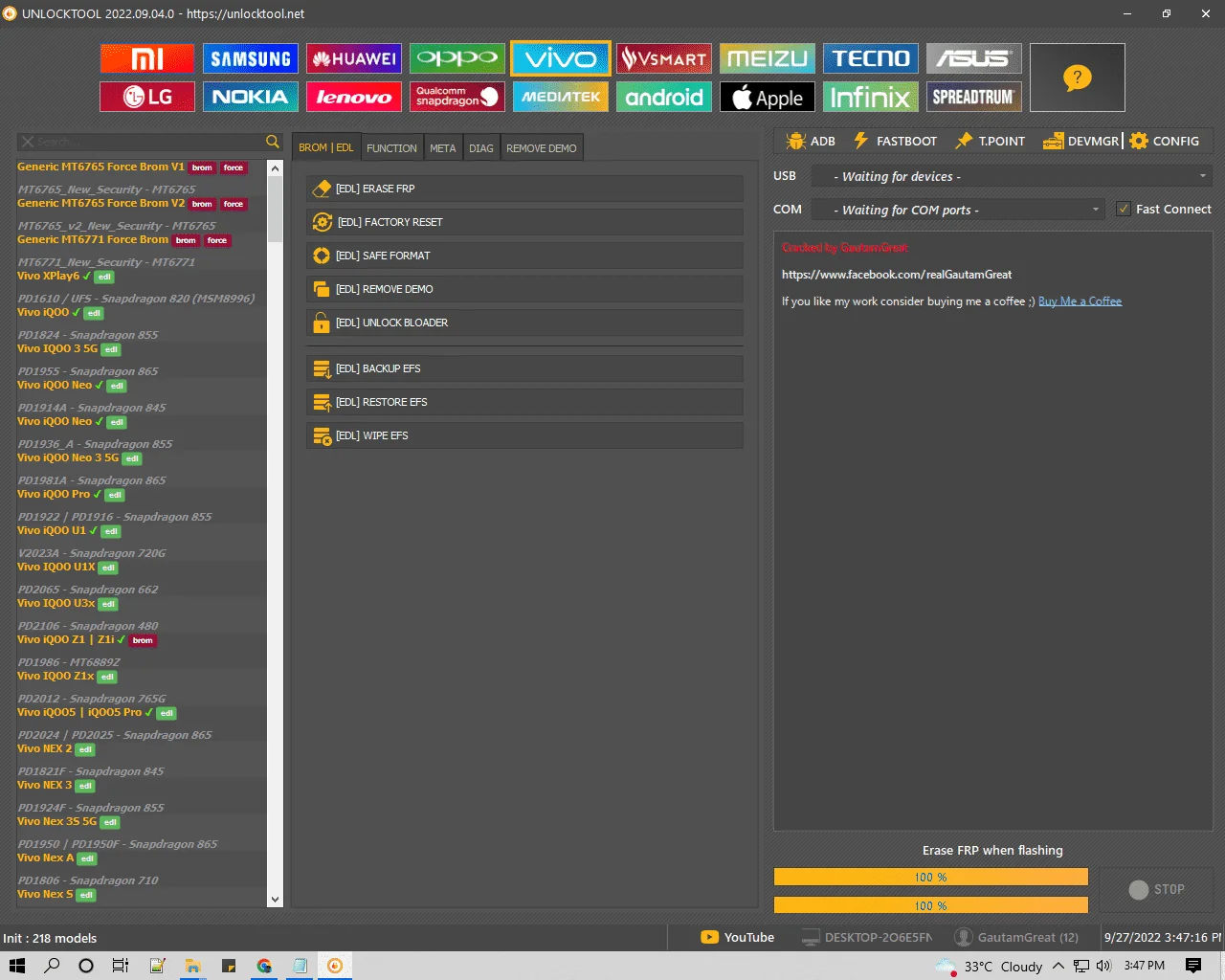
Task: Click the STOP button
Action: click(x=1156, y=889)
